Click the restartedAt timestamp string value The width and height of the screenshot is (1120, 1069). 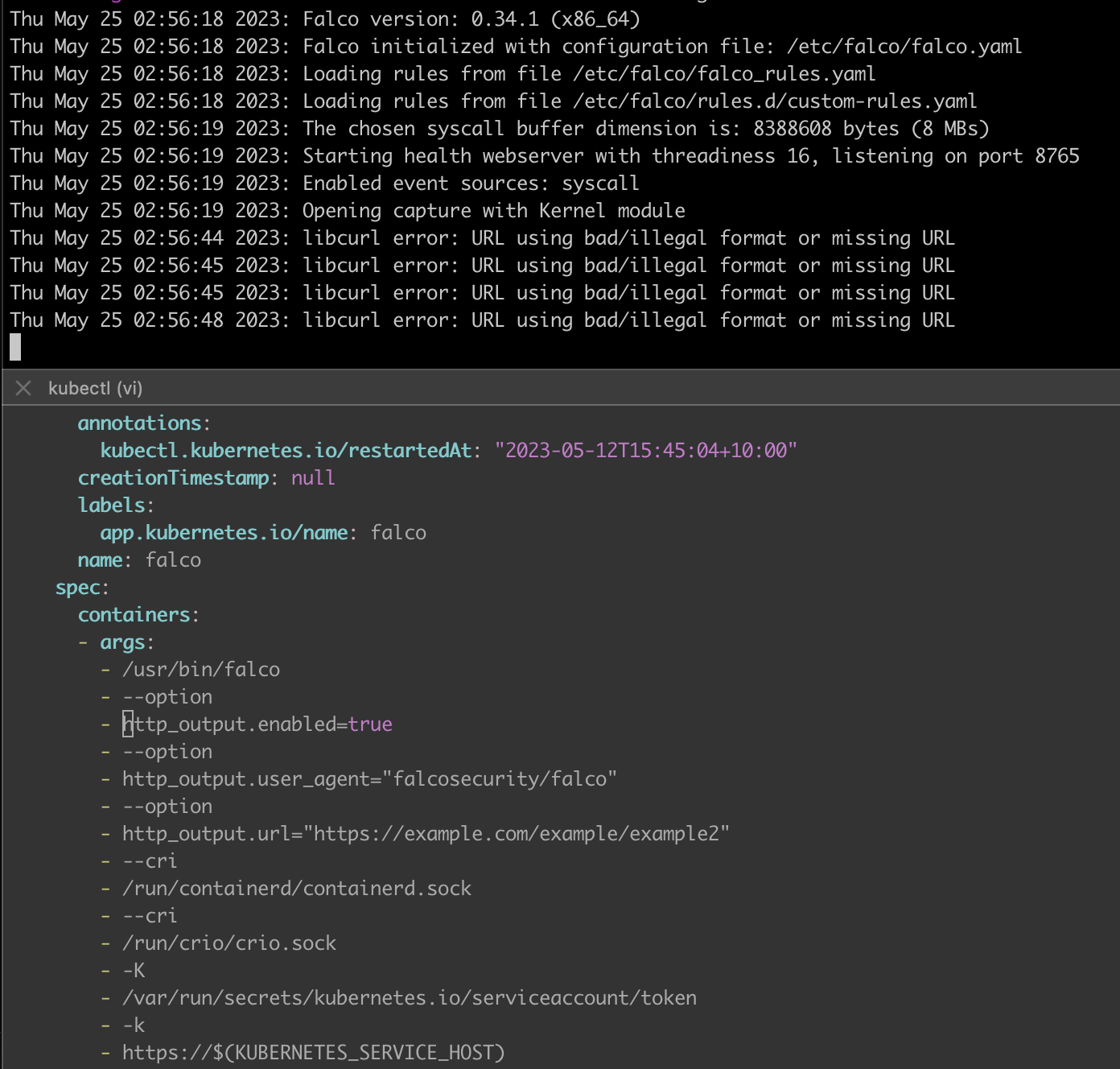point(645,450)
